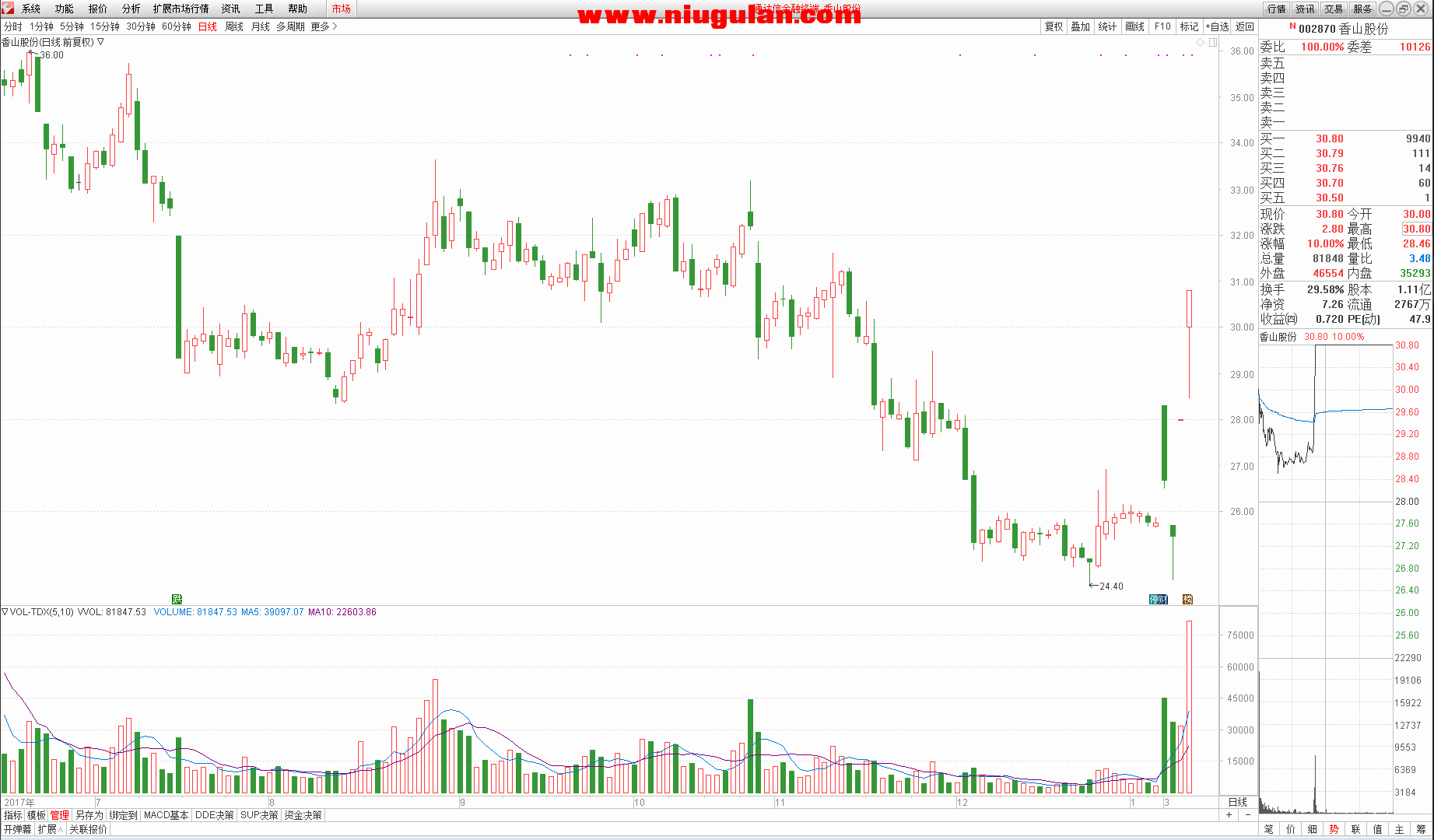This screenshot has height=840, width=1434.
Task: Open the 多周期 multi-period view
Action: pos(291,26)
